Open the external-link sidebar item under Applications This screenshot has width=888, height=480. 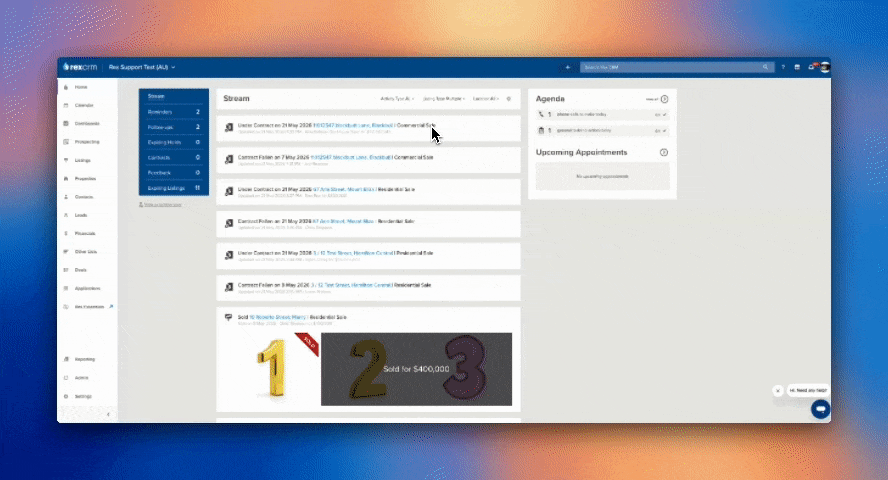tap(89, 307)
